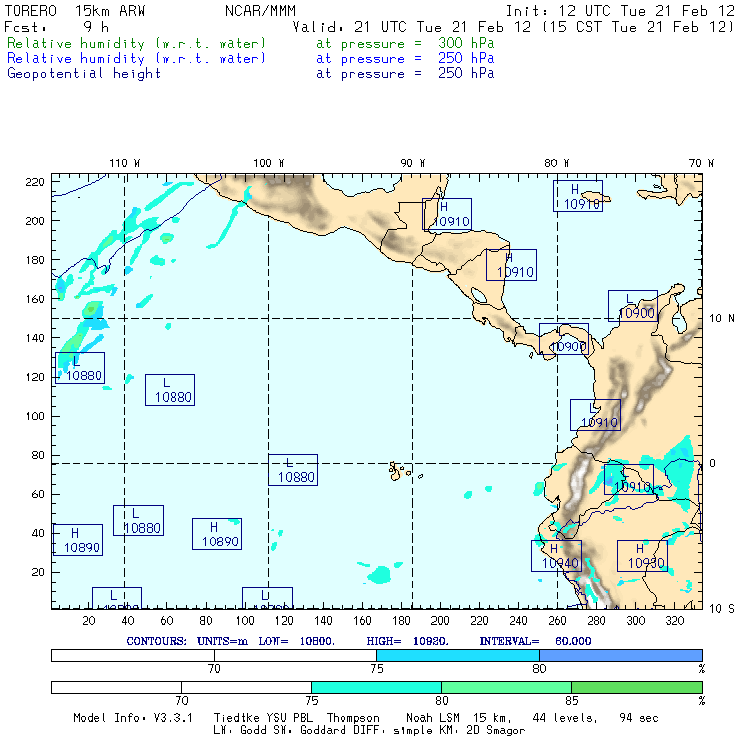Click the "CONTOURS: UNITS=m" text

(x=187, y=641)
